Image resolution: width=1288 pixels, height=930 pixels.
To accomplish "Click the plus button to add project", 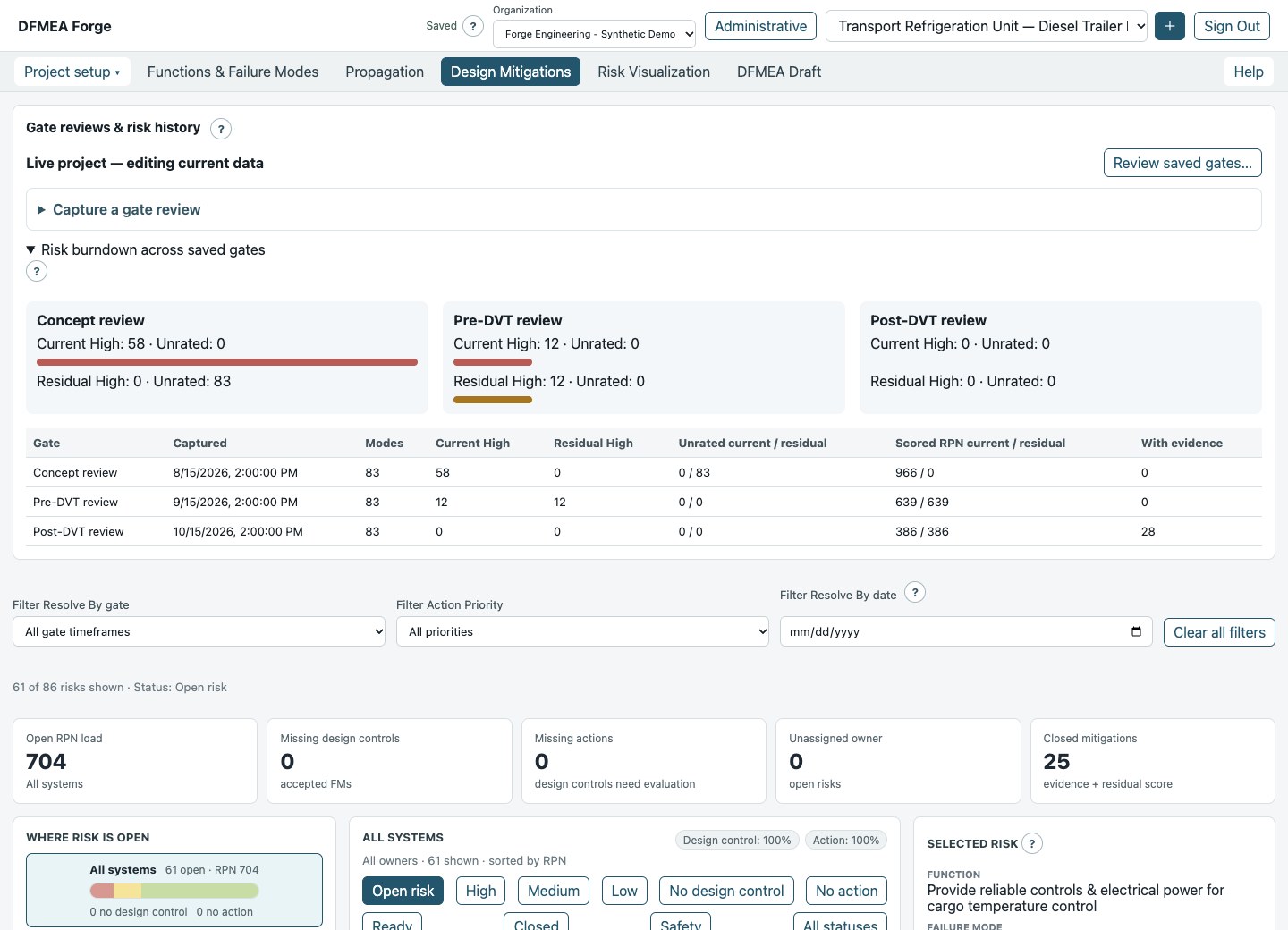I will point(1170,26).
